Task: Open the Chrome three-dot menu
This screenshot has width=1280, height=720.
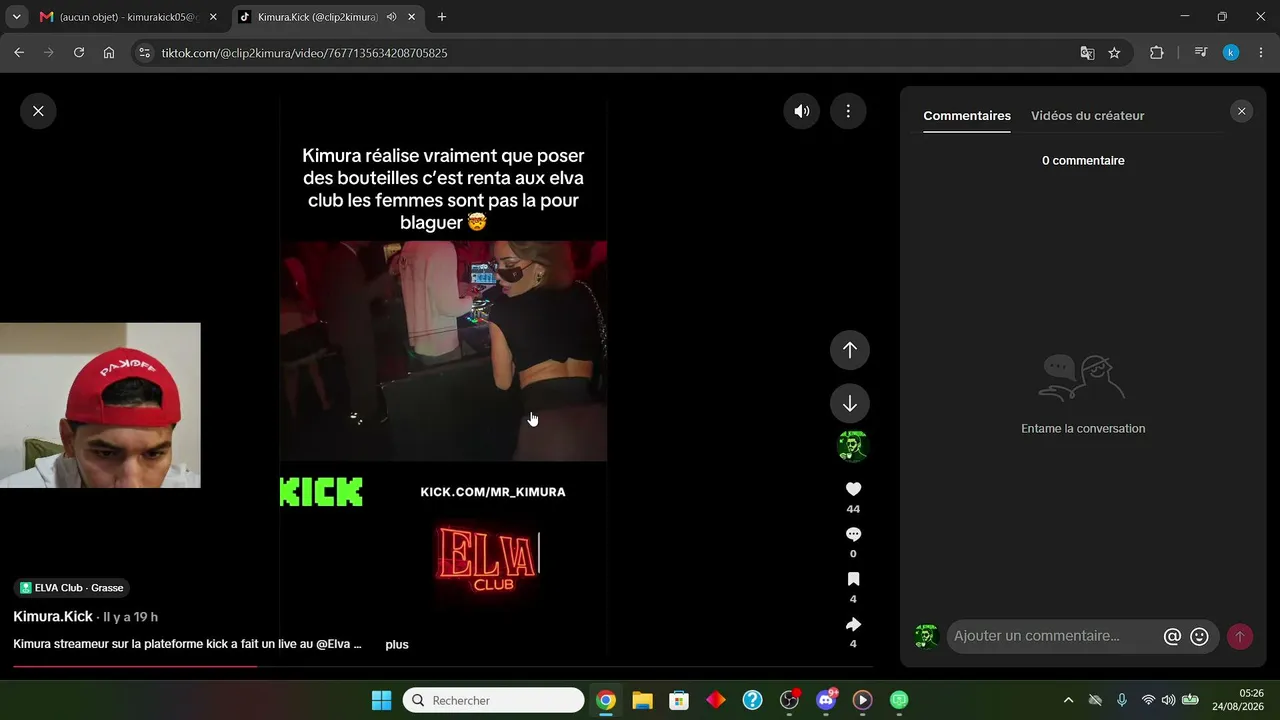Action: coord(1260,53)
